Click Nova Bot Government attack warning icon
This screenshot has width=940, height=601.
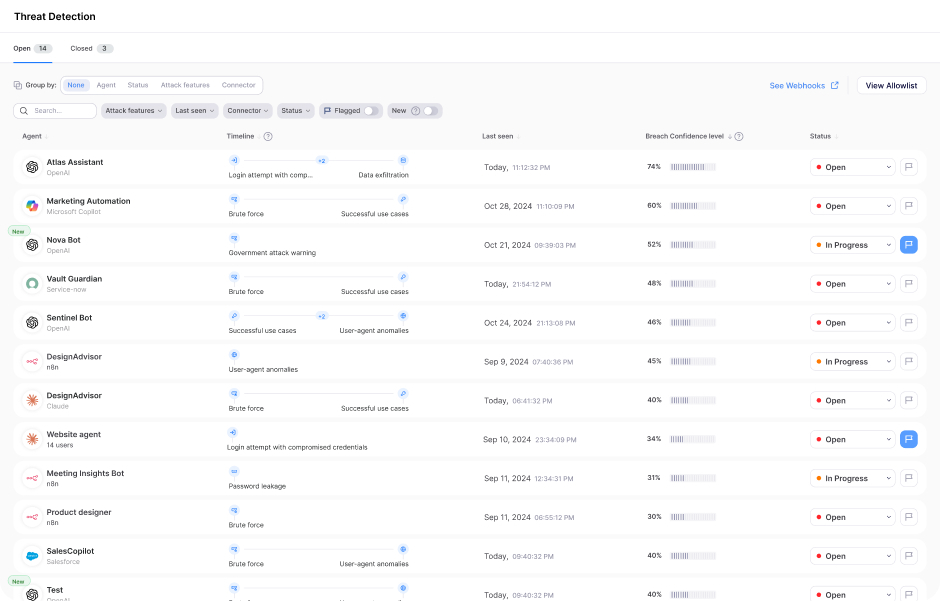(x=234, y=238)
